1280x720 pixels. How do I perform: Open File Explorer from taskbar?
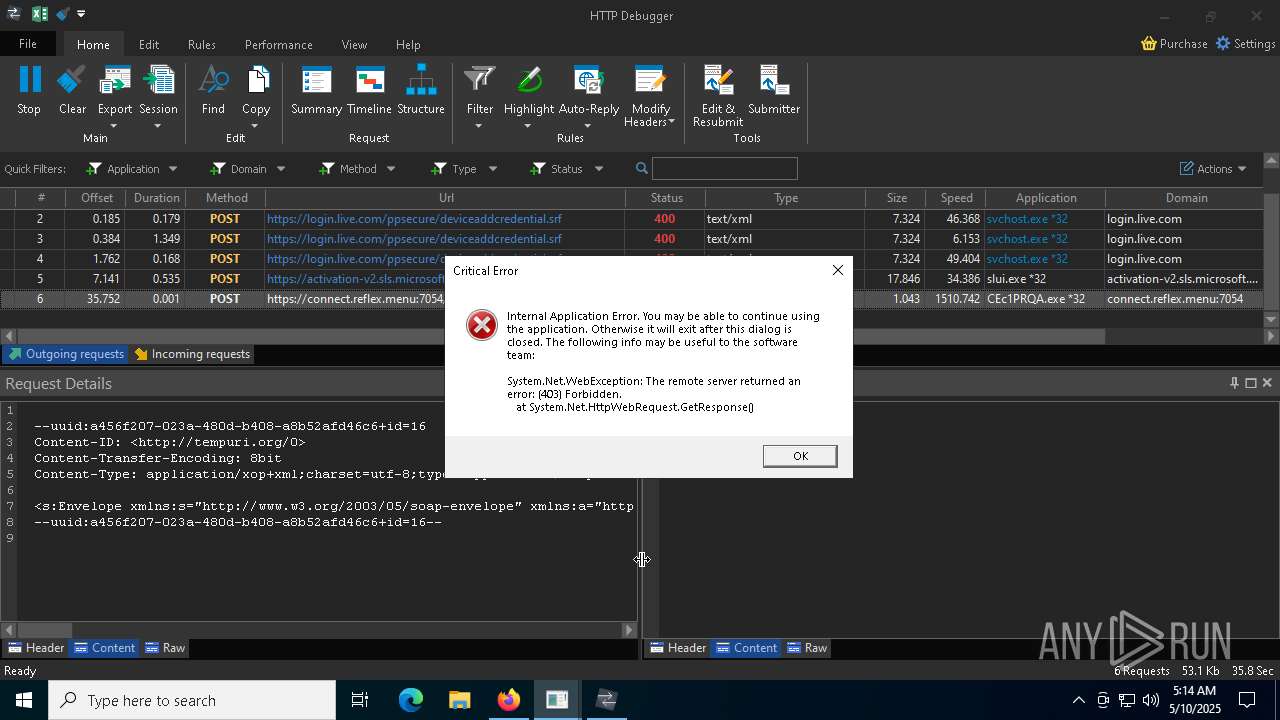[x=460, y=700]
